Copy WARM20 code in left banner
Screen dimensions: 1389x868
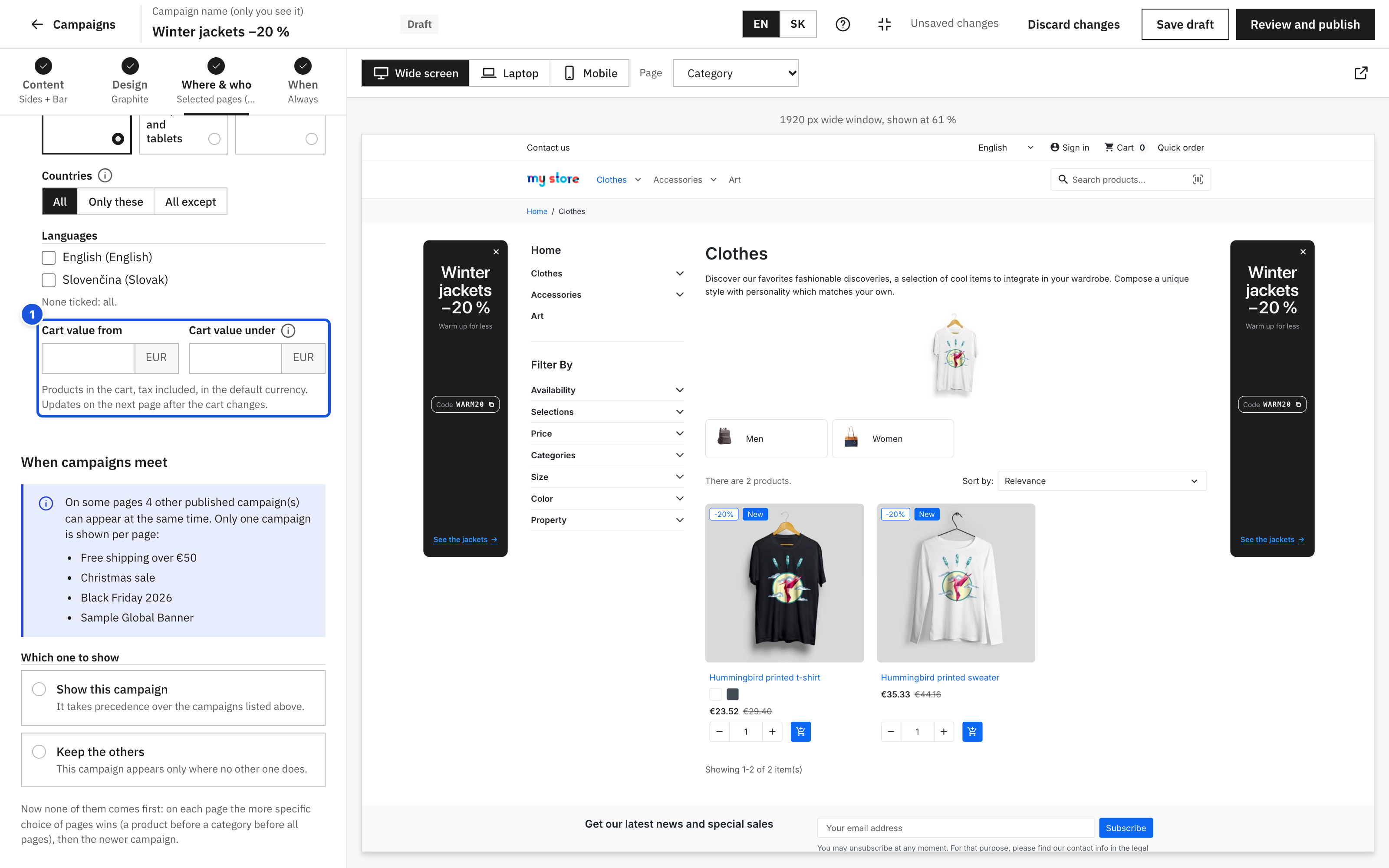click(491, 405)
